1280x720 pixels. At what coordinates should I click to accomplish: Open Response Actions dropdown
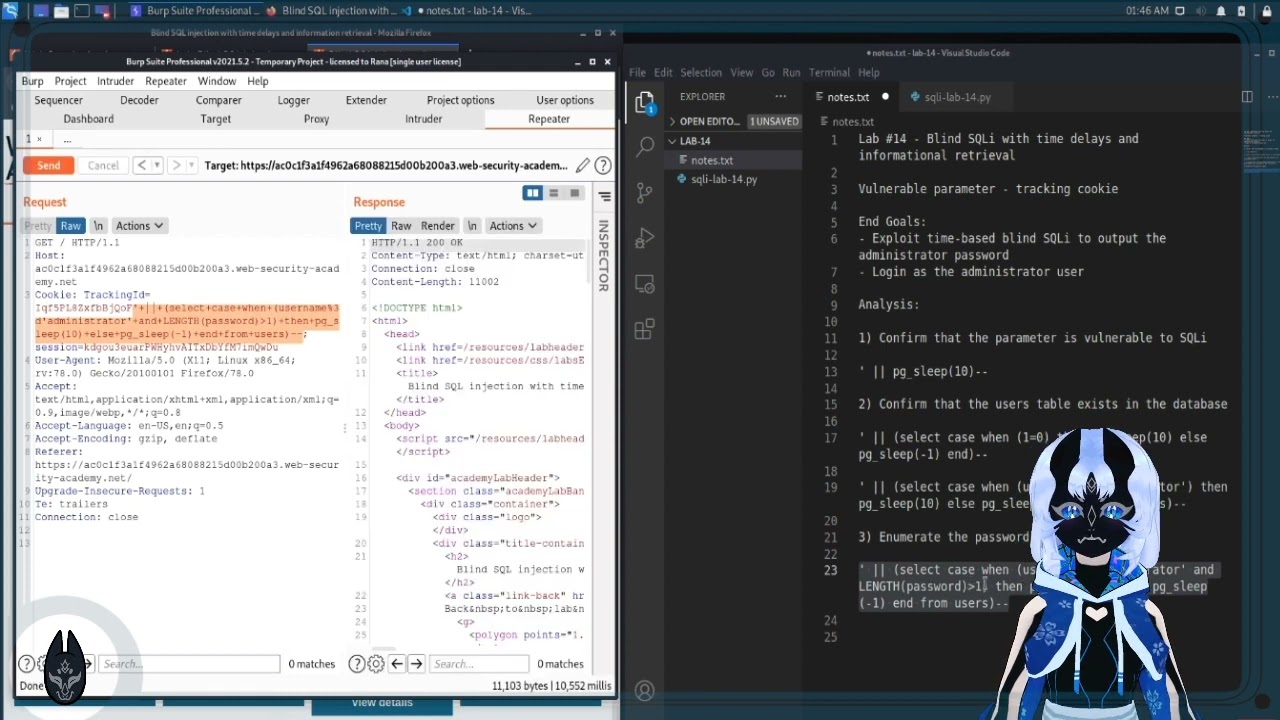pos(513,226)
